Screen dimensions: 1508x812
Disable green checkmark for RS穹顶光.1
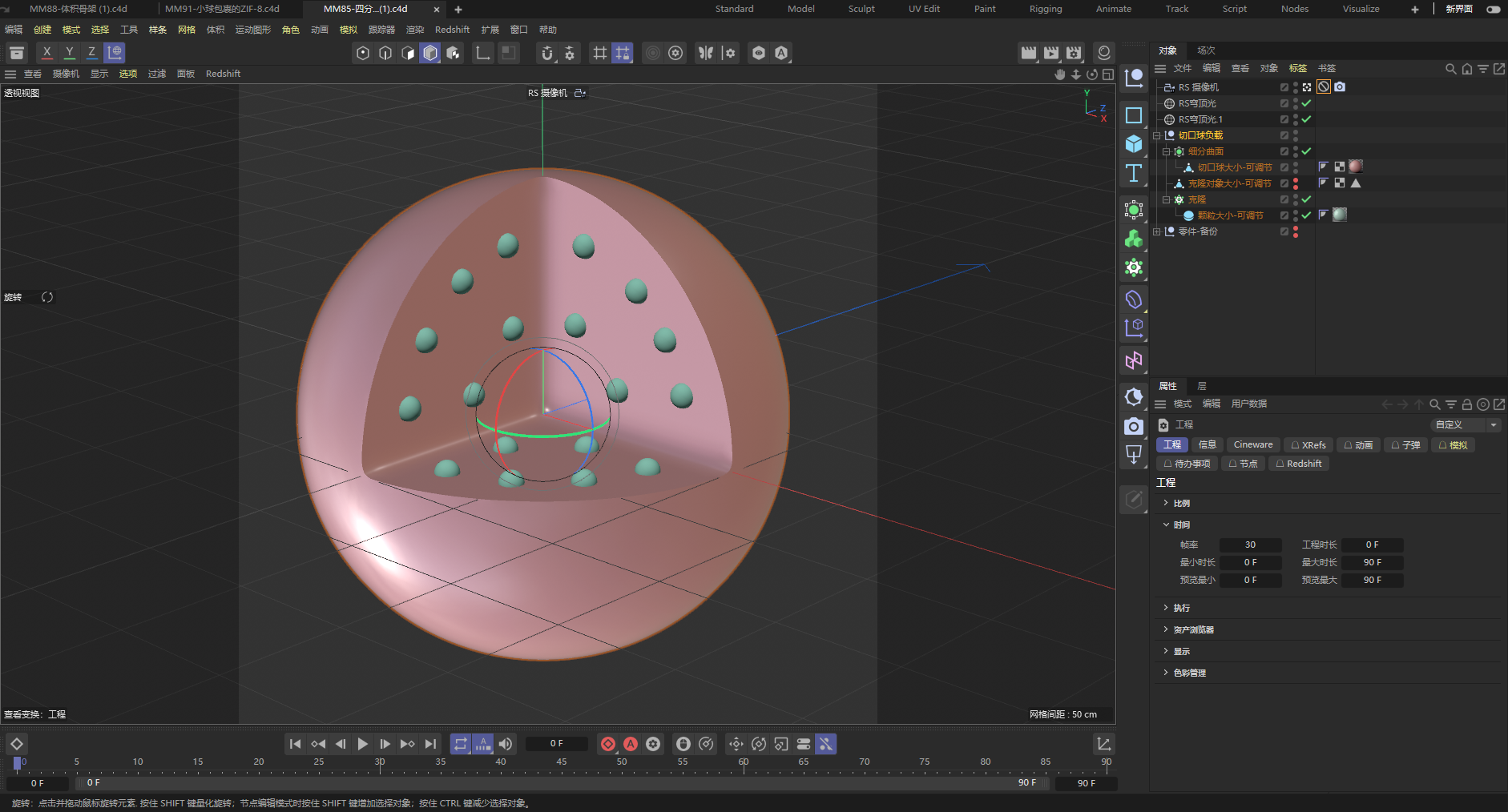1306,119
